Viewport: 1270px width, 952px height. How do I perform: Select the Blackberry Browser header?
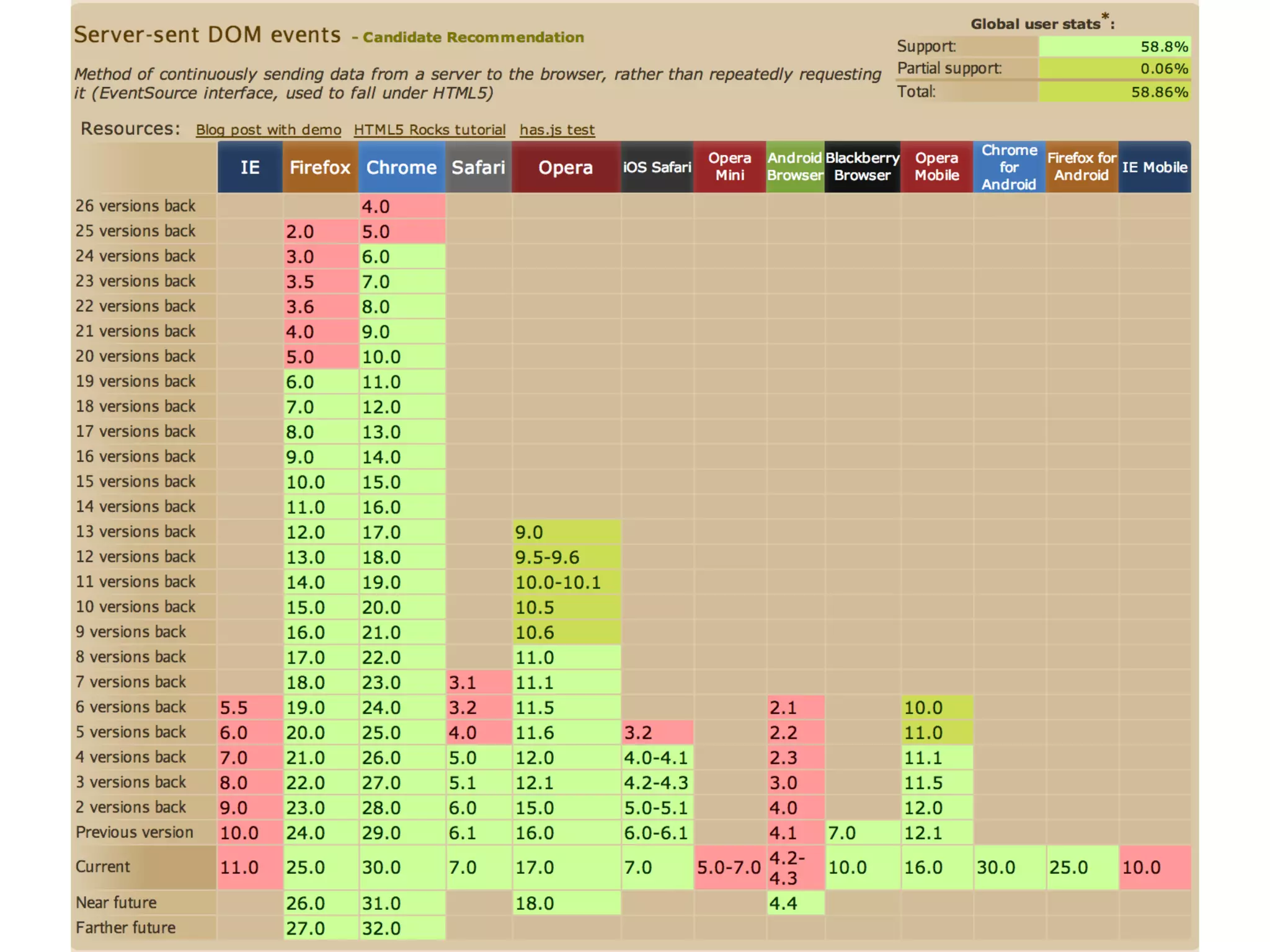(862, 167)
